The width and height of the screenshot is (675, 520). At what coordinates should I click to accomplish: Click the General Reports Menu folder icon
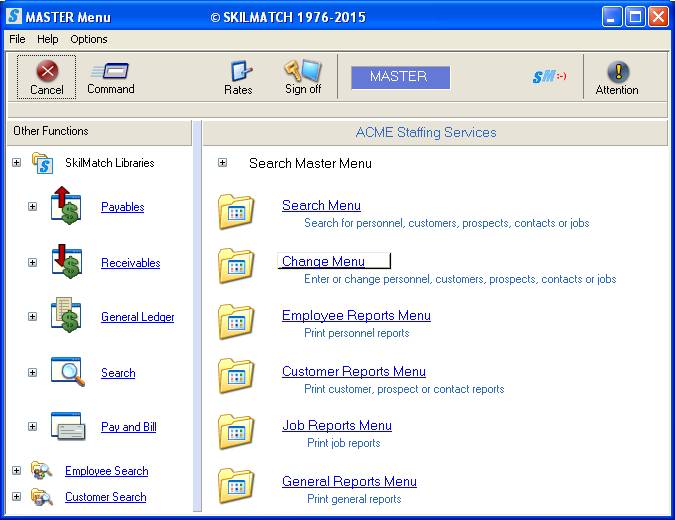236,485
